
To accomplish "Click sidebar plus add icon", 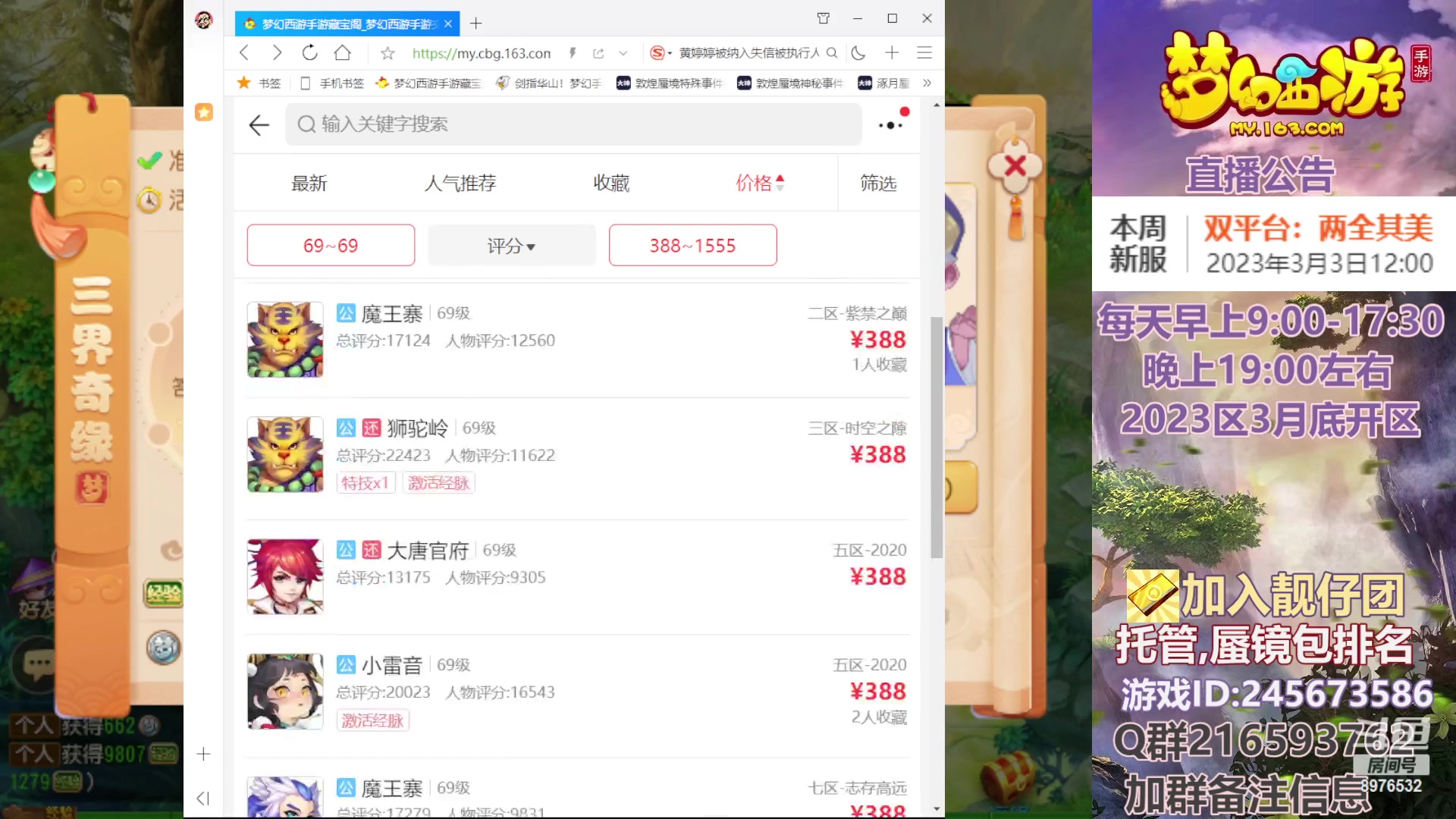I will [x=203, y=754].
